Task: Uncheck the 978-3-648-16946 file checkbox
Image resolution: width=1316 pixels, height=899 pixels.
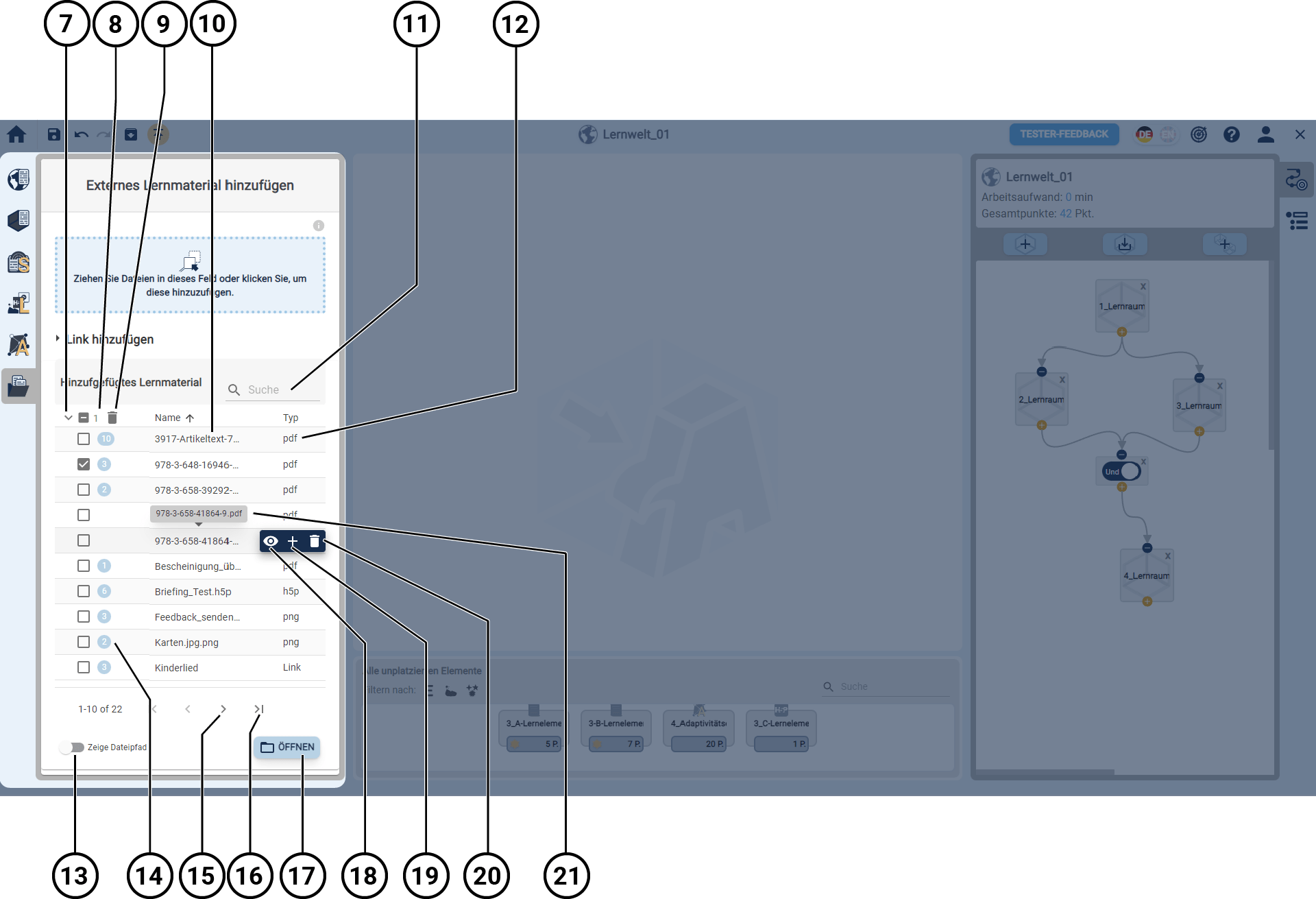Action: [84, 464]
